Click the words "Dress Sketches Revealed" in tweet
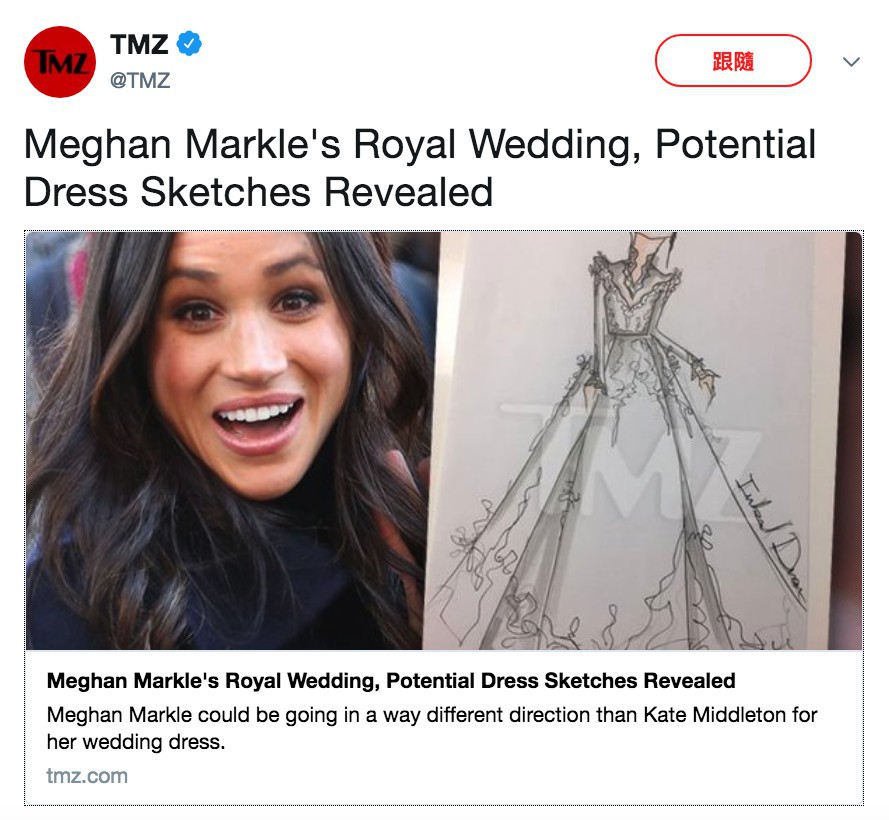 pyautogui.click(x=258, y=192)
